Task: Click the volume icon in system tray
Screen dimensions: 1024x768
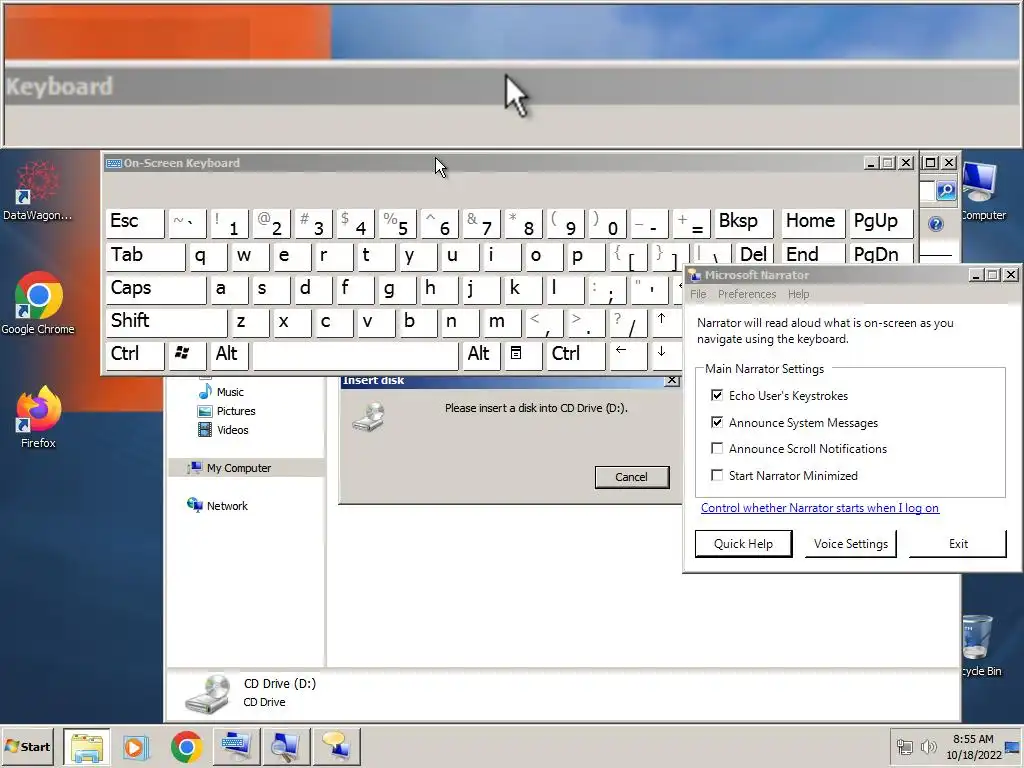Action: [x=929, y=746]
